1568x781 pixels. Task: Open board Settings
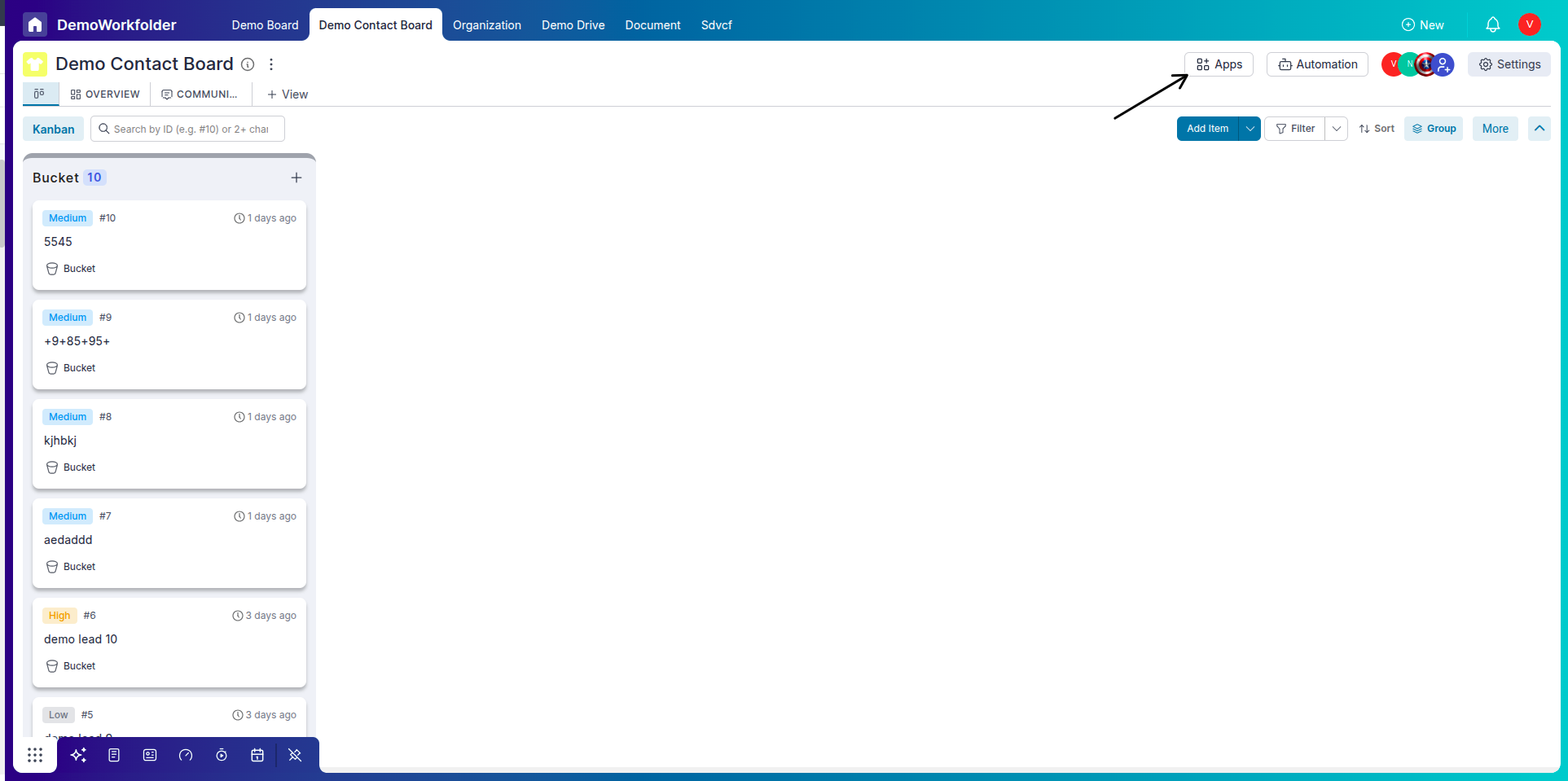point(1509,64)
